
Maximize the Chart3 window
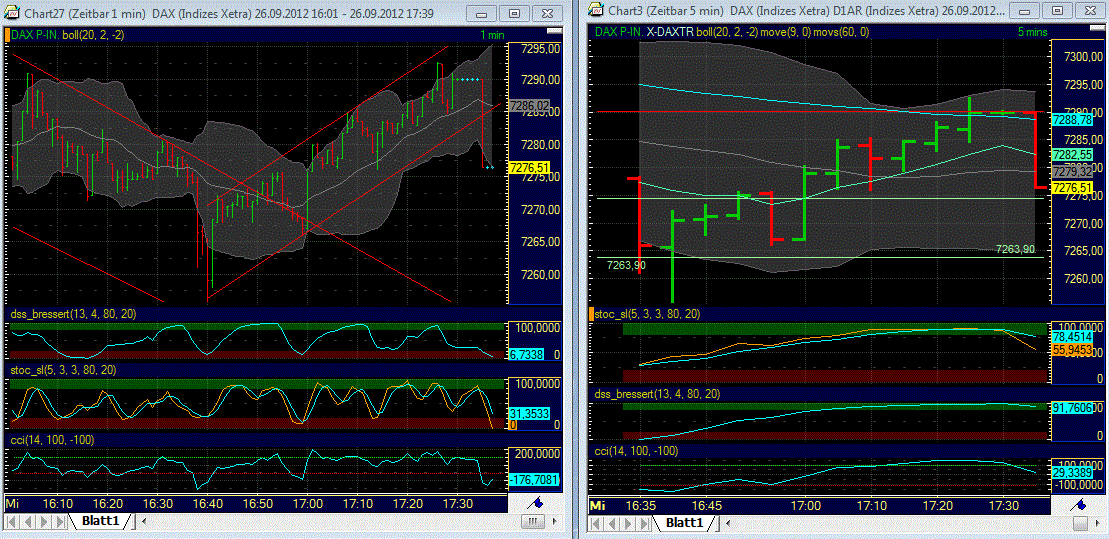tap(1057, 11)
